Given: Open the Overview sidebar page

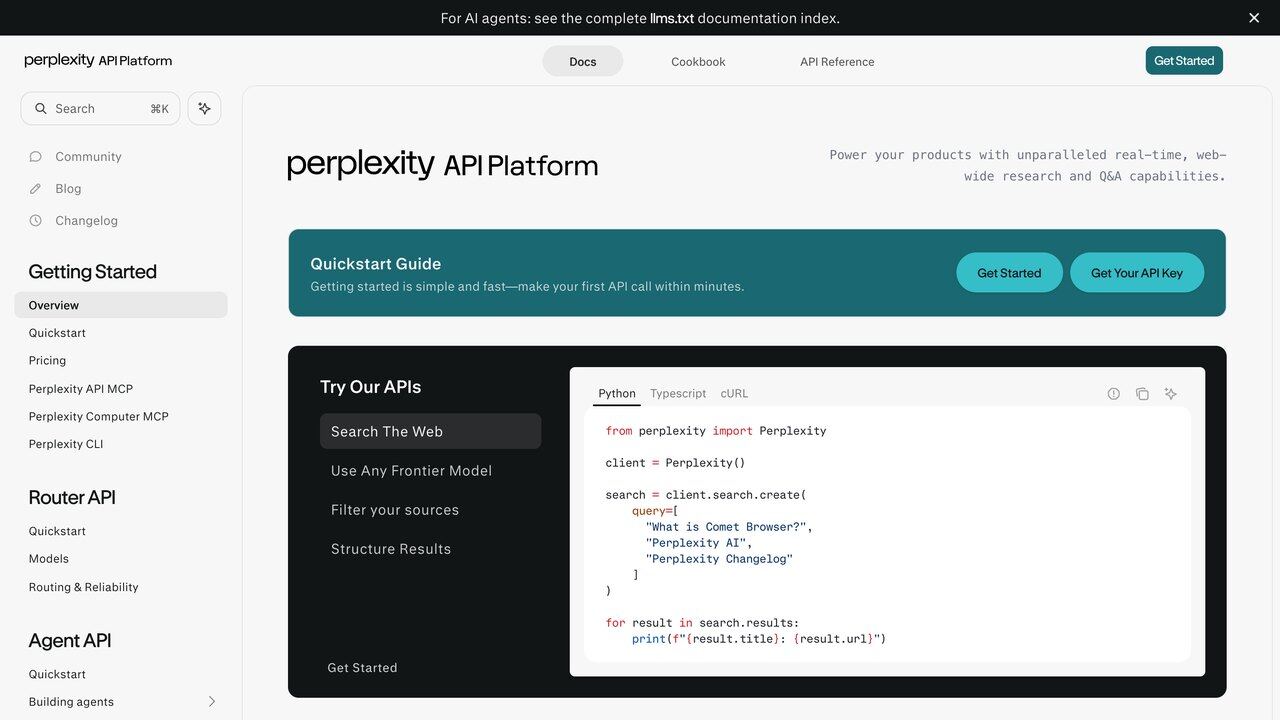Looking at the screenshot, I should pyautogui.click(x=121, y=305).
